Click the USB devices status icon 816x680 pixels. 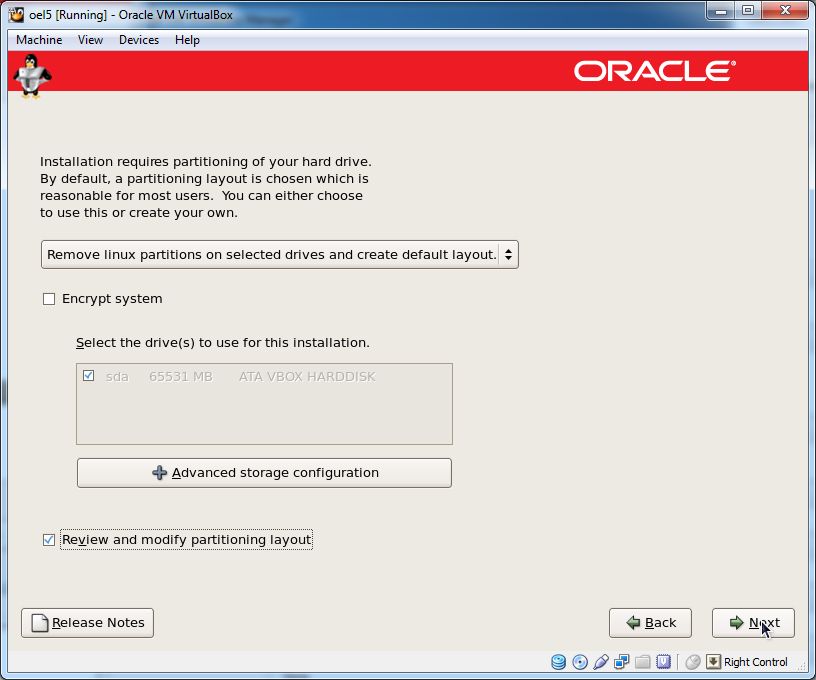pyautogui.click(x=601, y=662)
